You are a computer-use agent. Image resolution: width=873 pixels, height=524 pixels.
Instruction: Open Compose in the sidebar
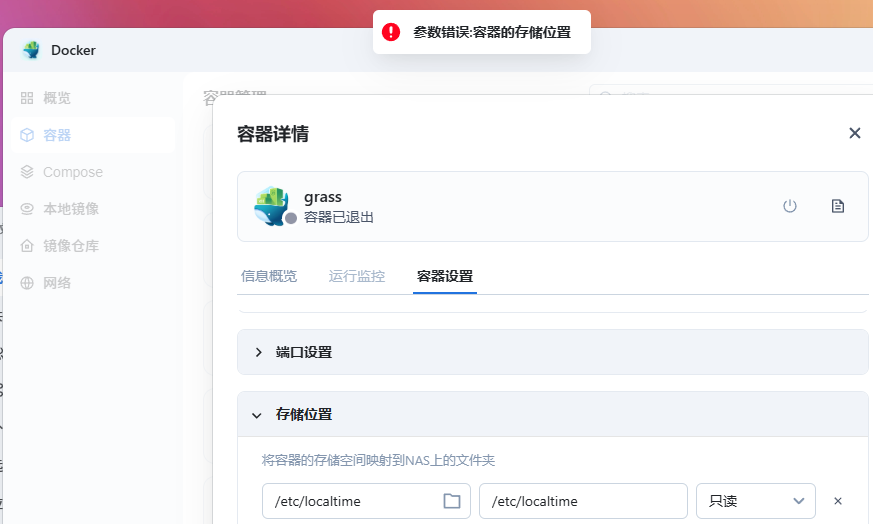coord(72,172)
